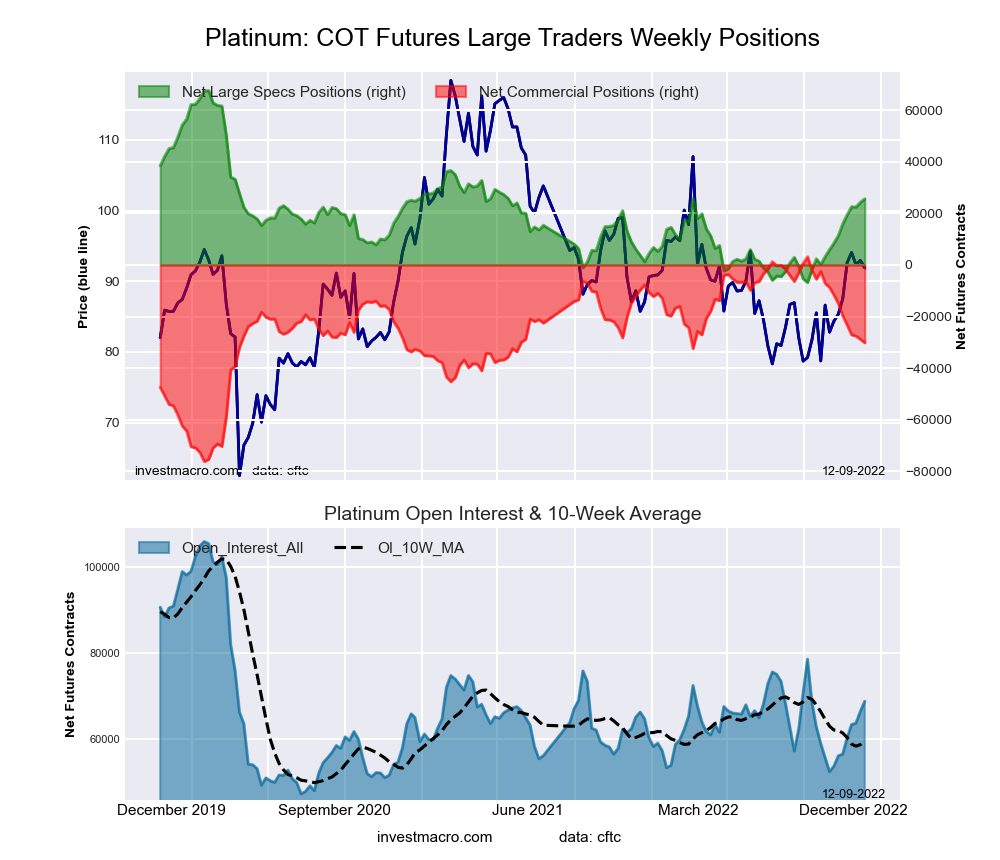Click the Platinum Open Interest subtitle
Image resolution: width=1000 pixels, height=860 pixels.
(x=512, y=514)
